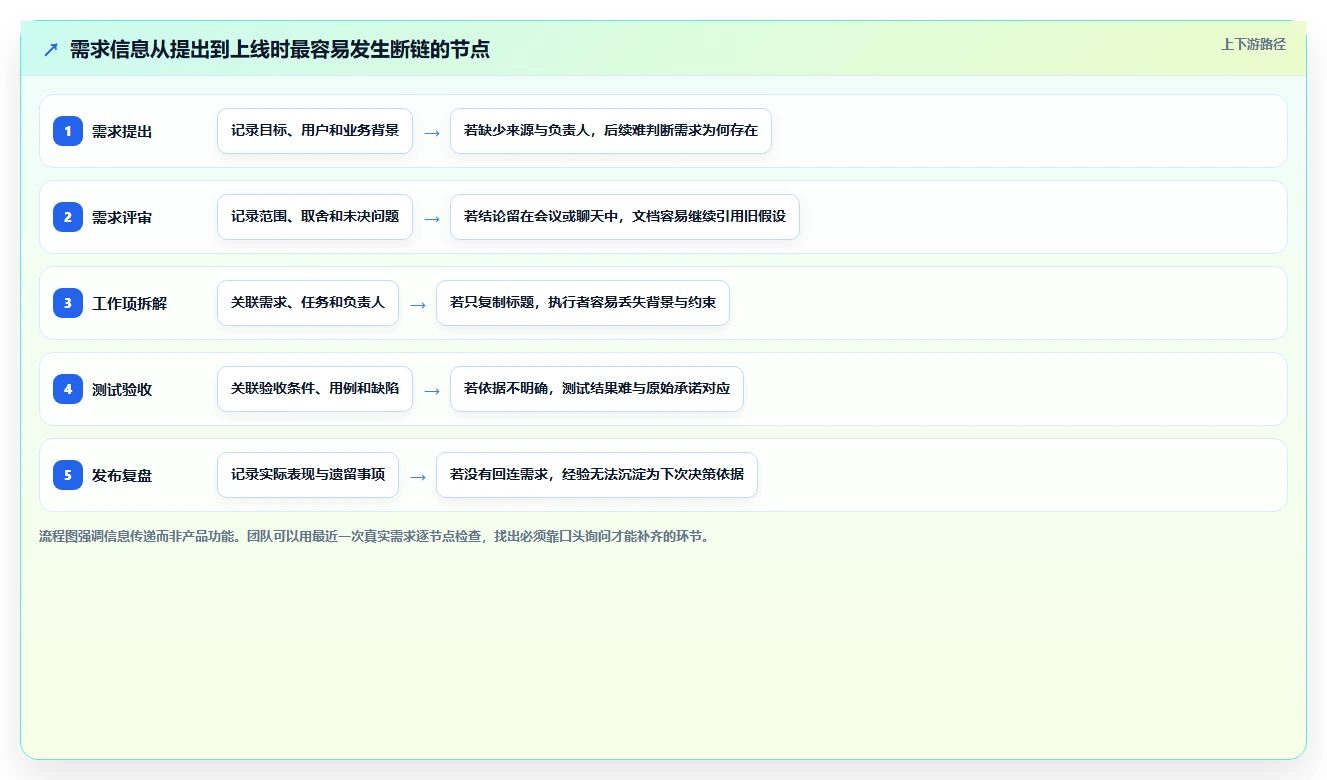Click the diagonal arrow icon beside the title
The height and width of the screenshot is (780, 1327).
51,49
